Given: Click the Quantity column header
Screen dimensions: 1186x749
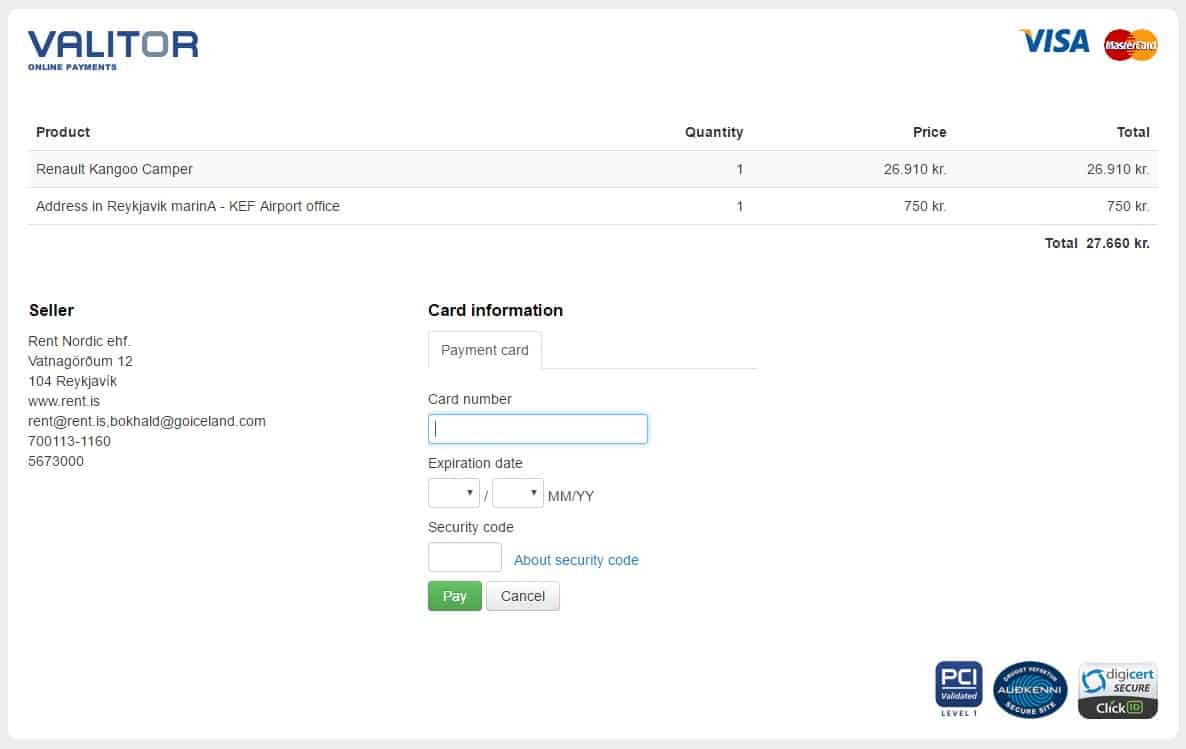Looking at the screenshot, I should point(713,132).
